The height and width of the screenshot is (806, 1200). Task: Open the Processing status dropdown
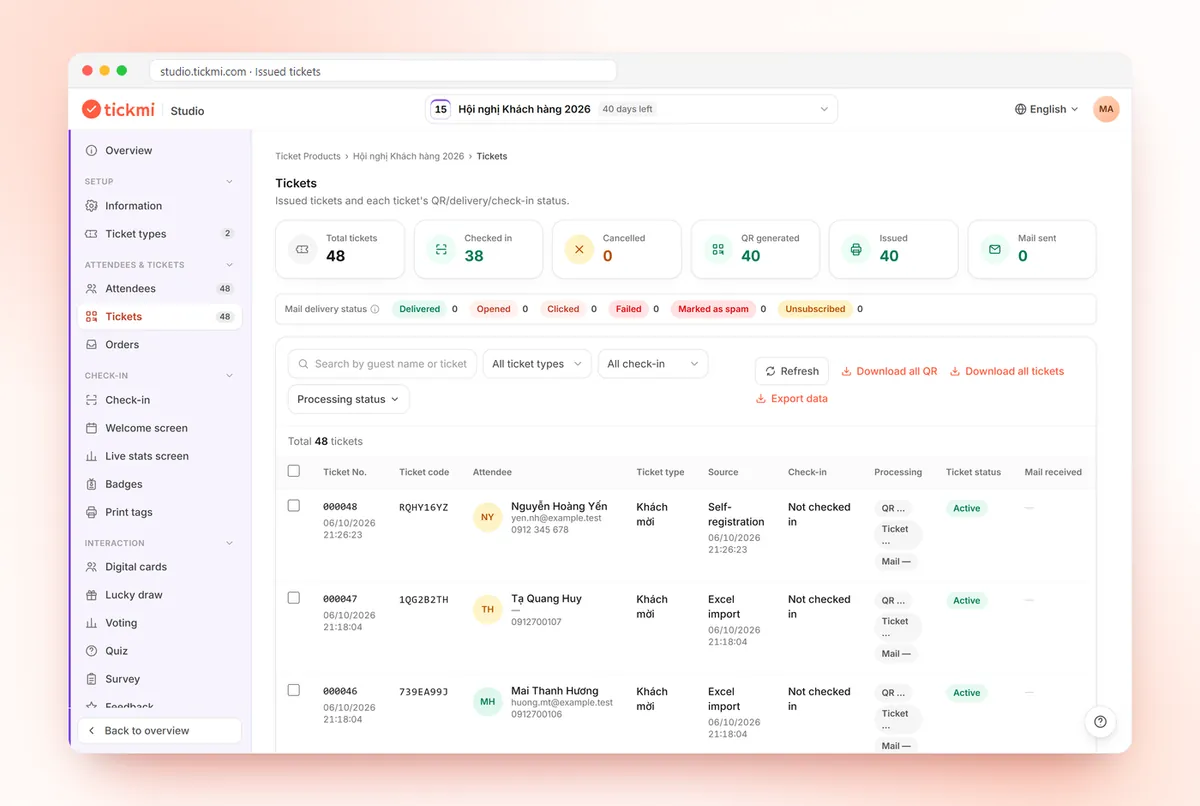(x=348, y=399)
